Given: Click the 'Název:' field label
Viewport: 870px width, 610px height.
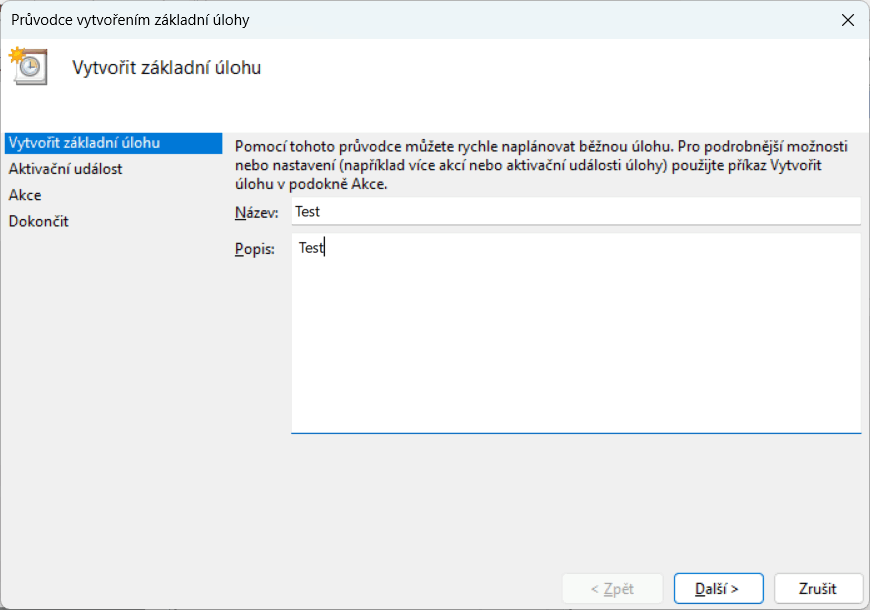Looking at the screenshot, I should coord(257,213).
